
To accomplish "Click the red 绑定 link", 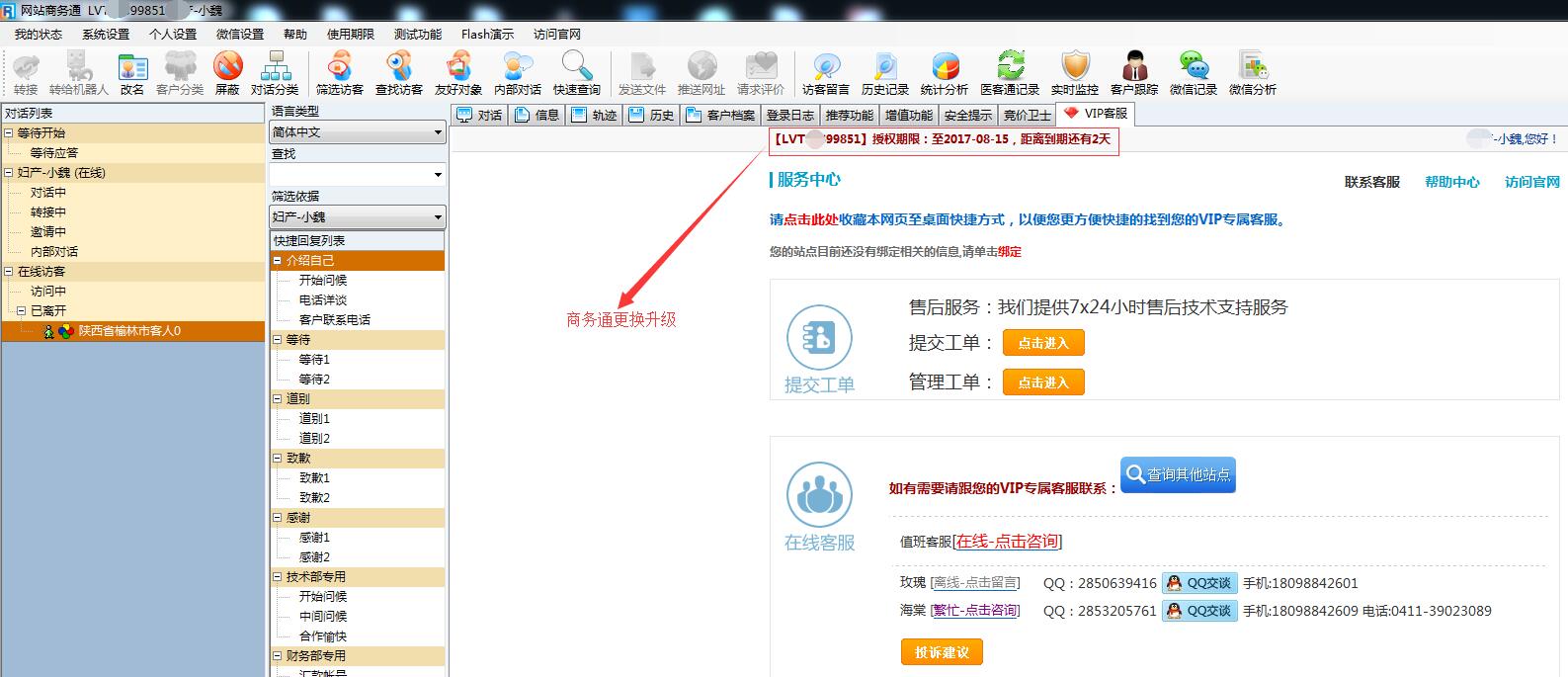I will click(1010, 252).
